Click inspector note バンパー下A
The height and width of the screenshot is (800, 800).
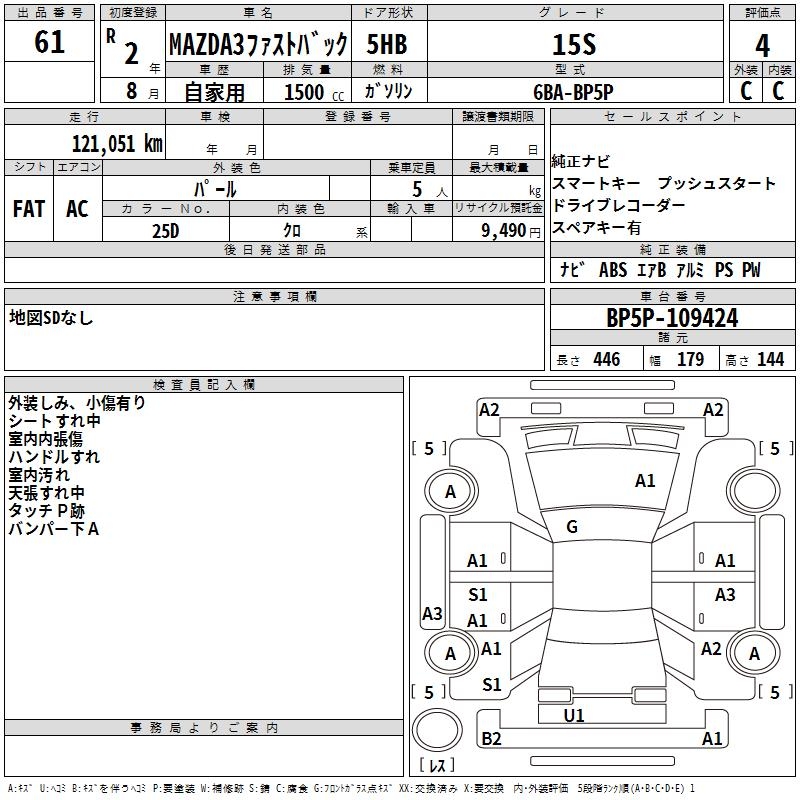(x=53, y=529)
